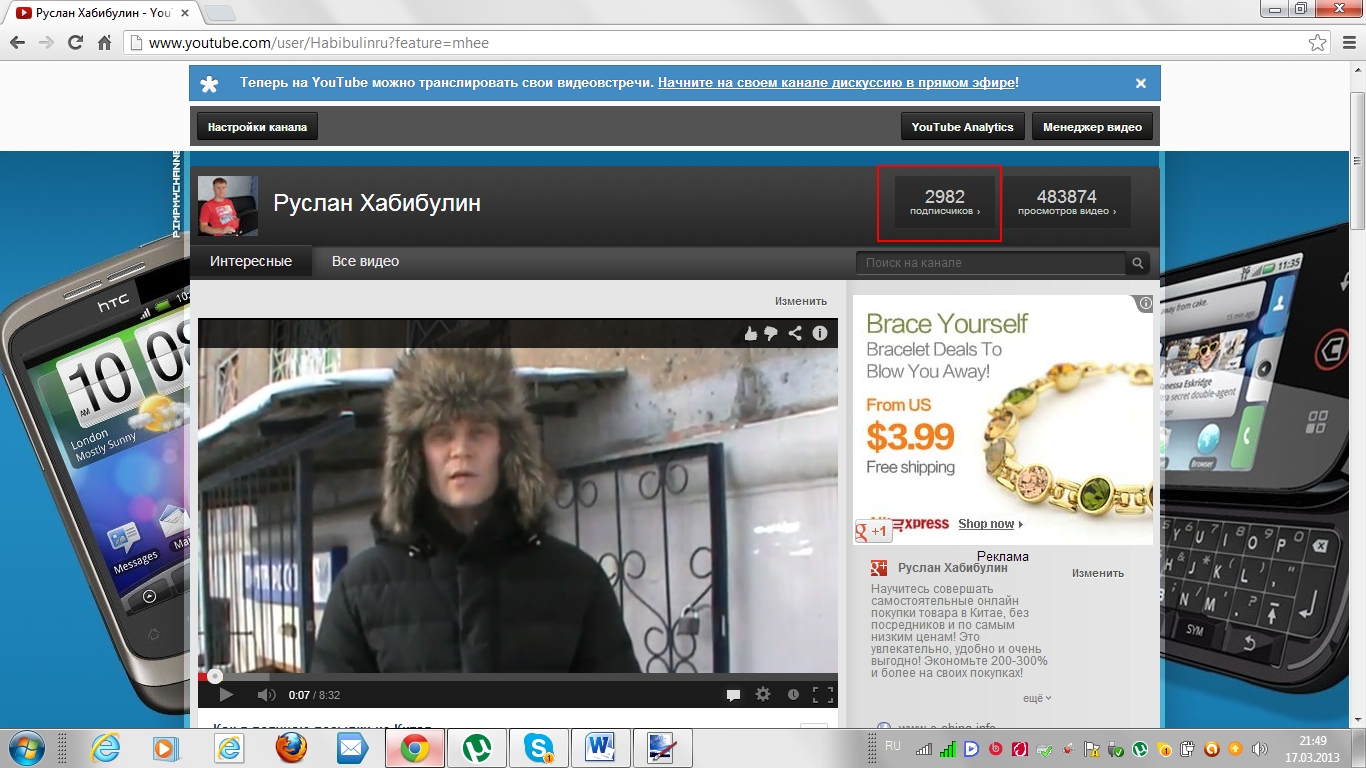Viewport: 1366px width, 768px height.
Task: Open uTorrent from taskbar
Action: pos(476,748)
